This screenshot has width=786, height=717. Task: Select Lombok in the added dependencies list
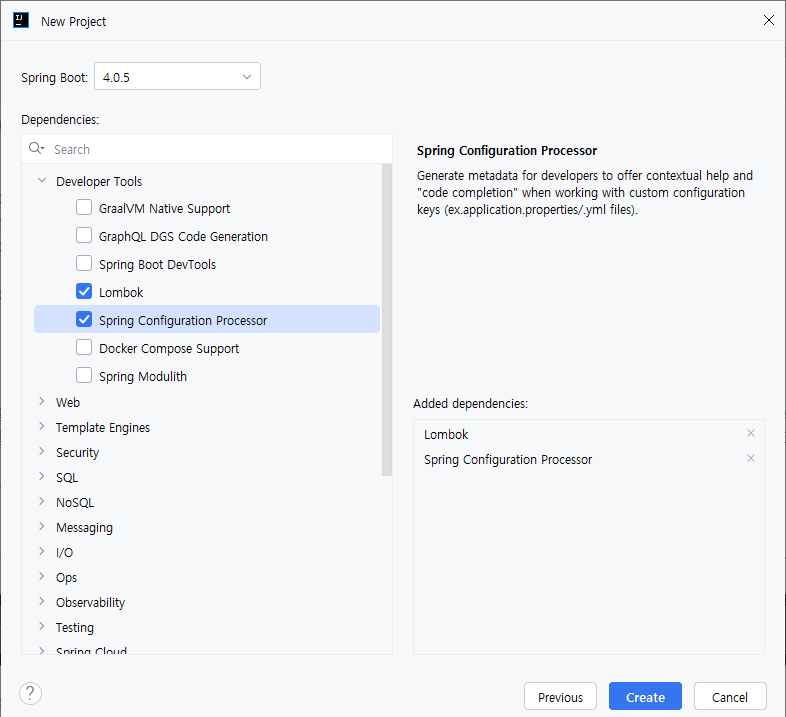coord(446,434)
